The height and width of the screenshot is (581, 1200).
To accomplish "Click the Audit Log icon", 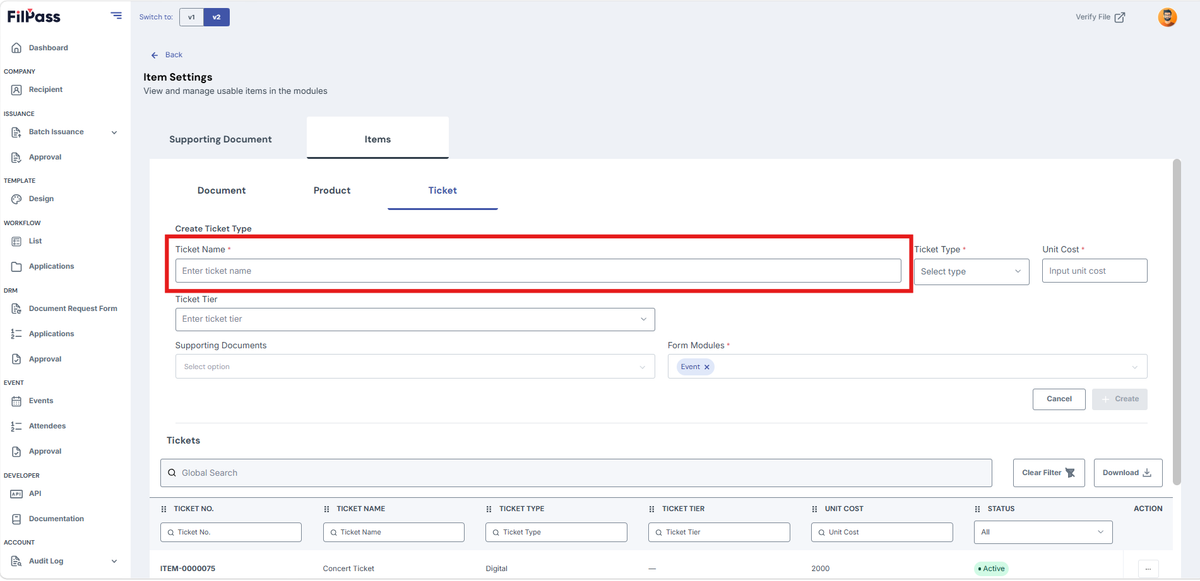I will [16, 561].
